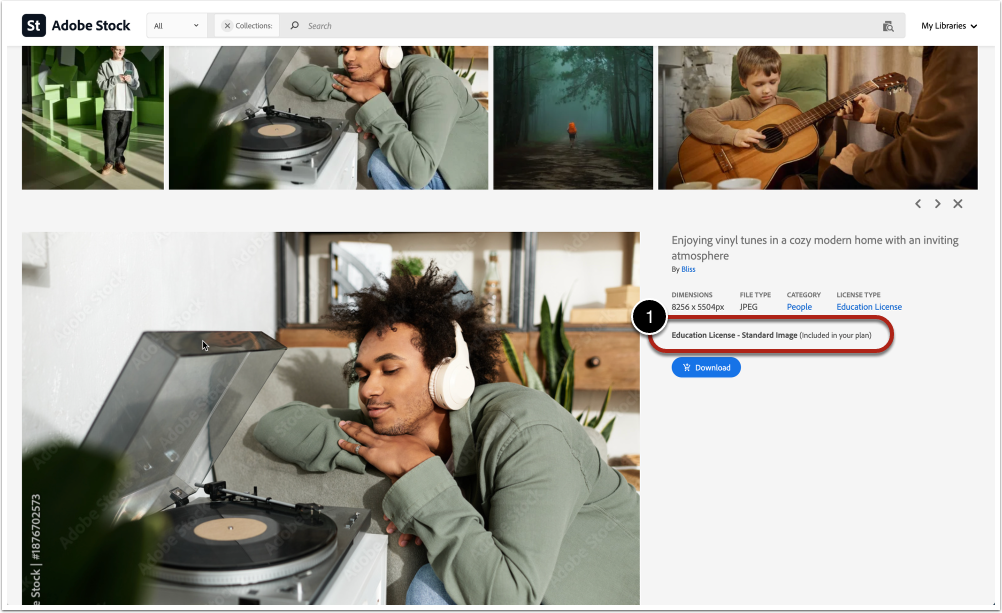
Task: Expand the My Libraries dropdown
Action: pos(947,25)
